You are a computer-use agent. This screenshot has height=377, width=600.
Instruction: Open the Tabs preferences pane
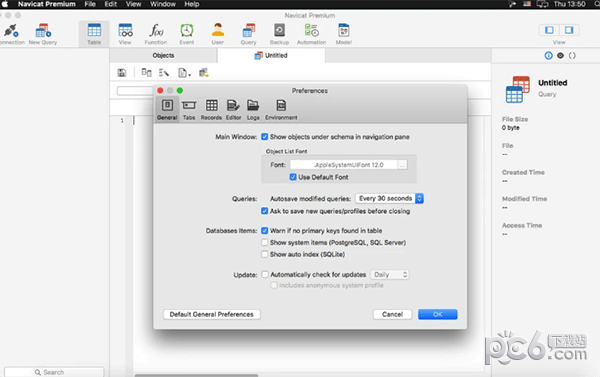click(189, 110)
